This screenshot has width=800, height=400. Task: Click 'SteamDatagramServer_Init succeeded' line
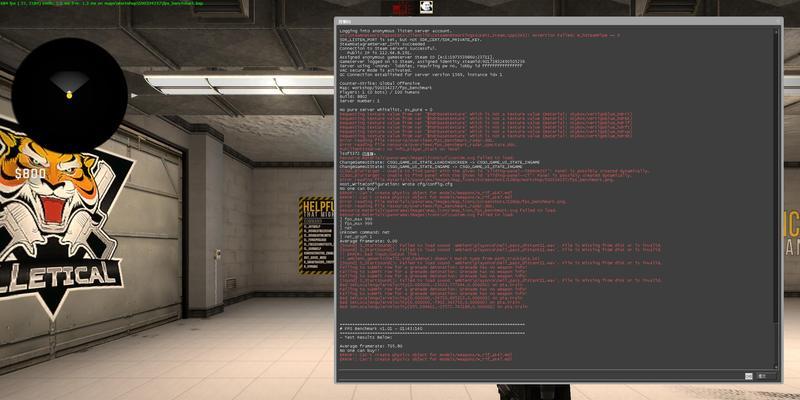(x=383, y=44)
